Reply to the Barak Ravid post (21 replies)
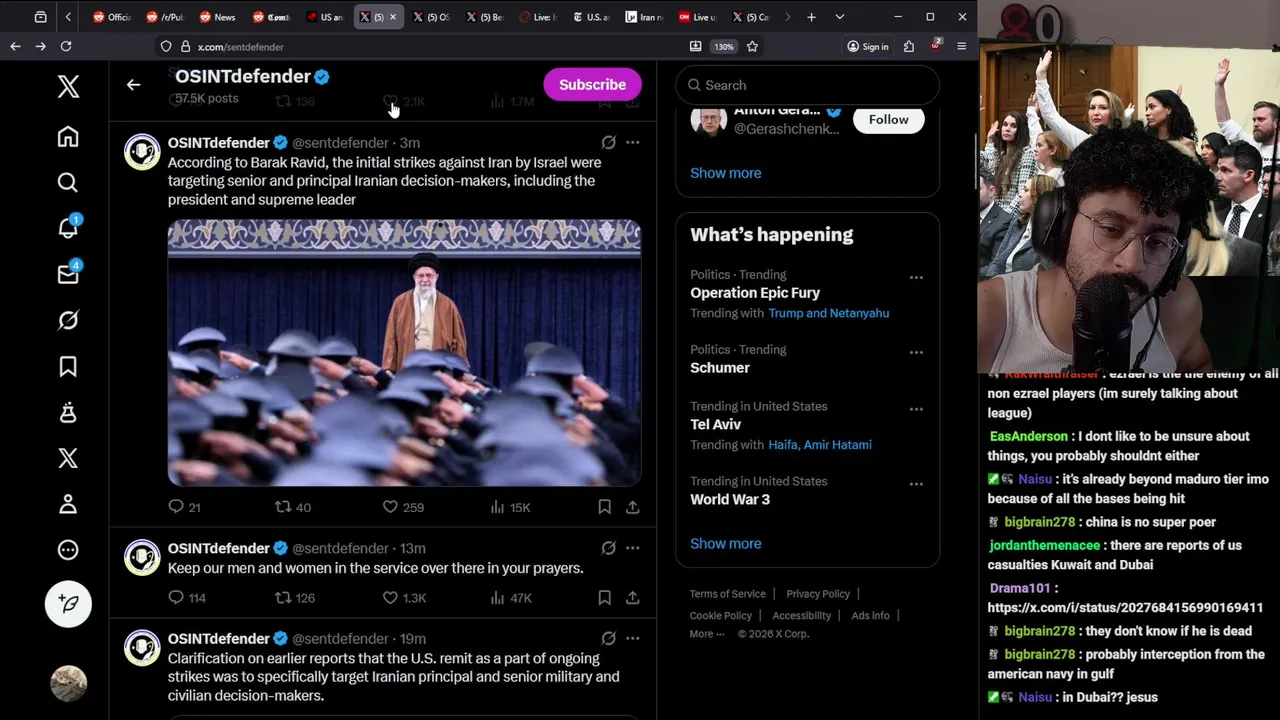The image size is (1280, 720). coord(184,507)
